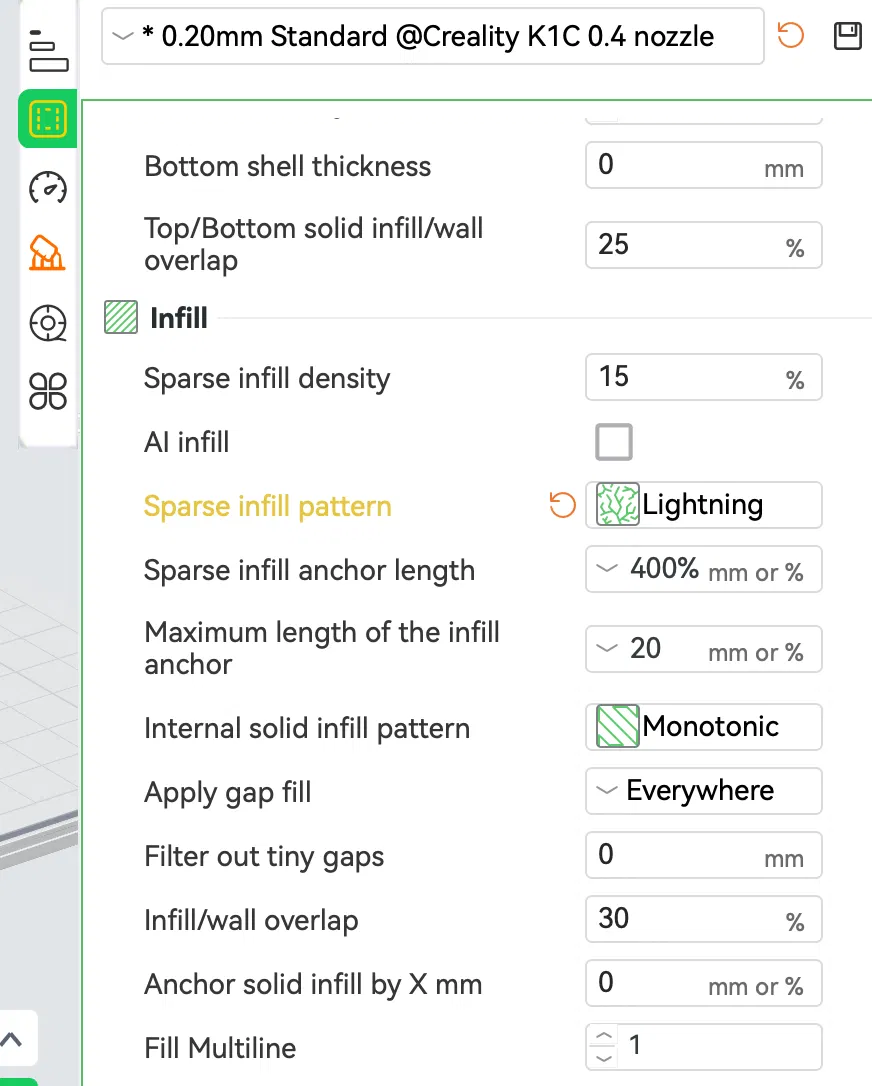Expand the Apply gap fill dropdown

703,791
